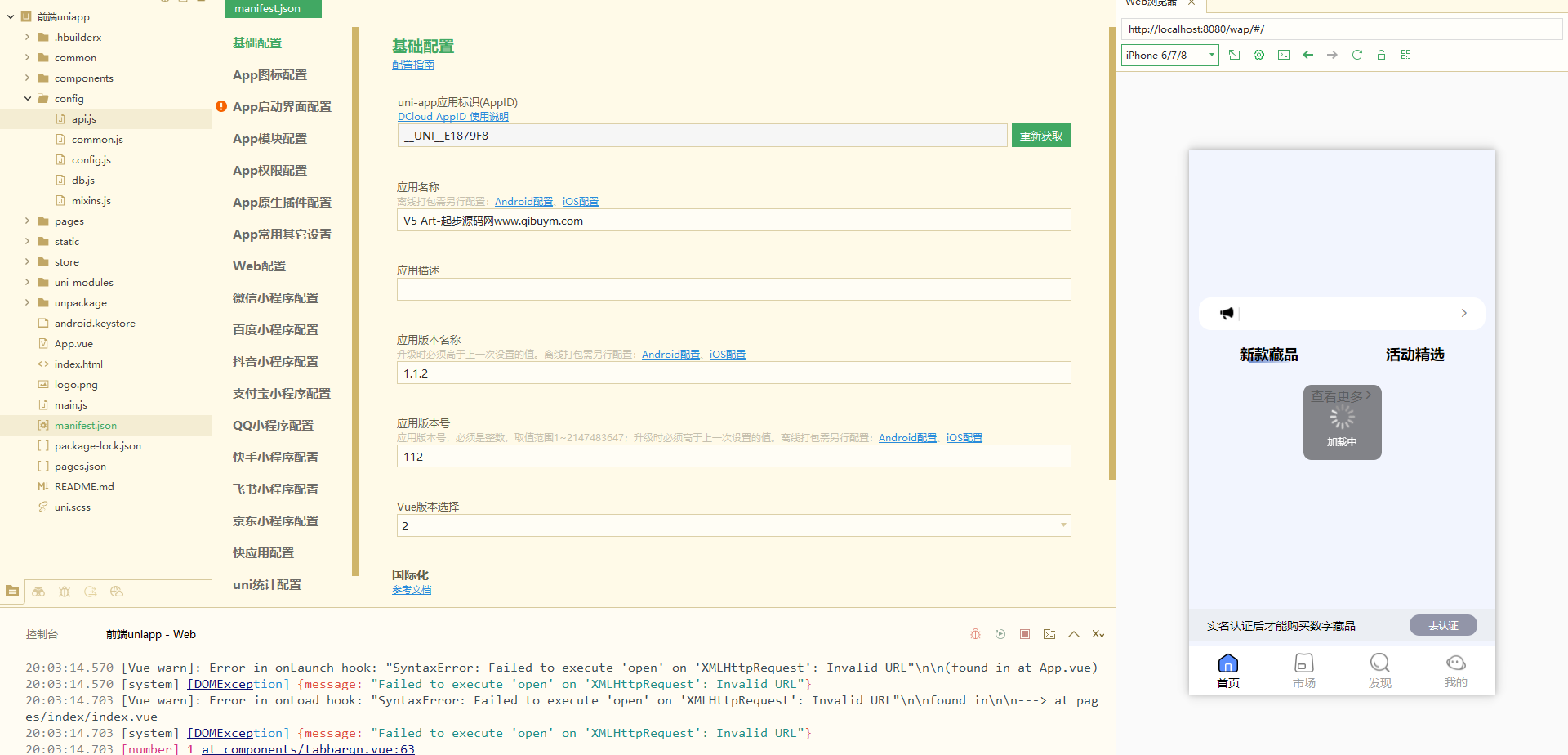
Task: Tap the 市场 tab in phone preview
Action: 1303,671
